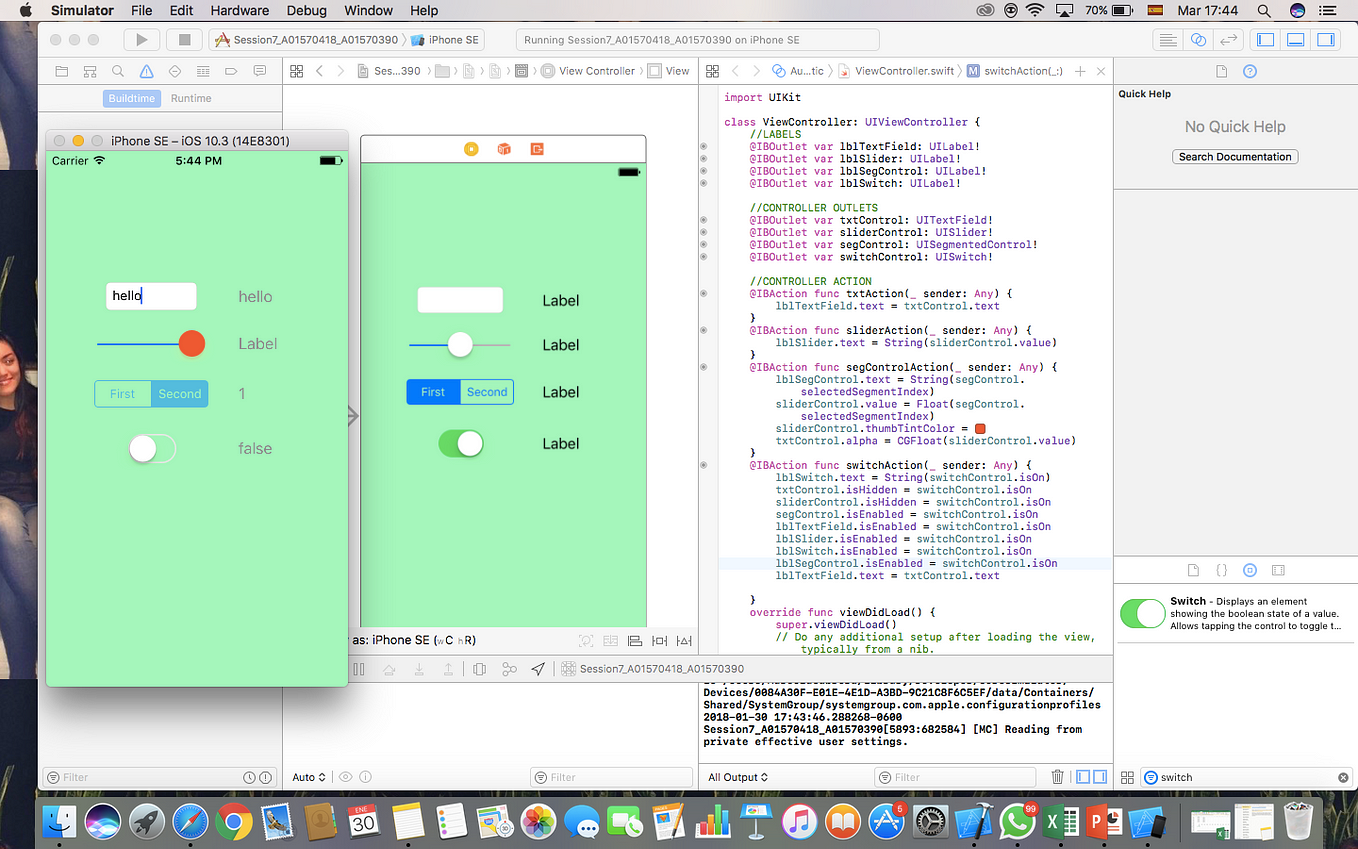This screenshot has width=1358, height=849.
Task: Open the Edit menu
Action: point(182,10)
